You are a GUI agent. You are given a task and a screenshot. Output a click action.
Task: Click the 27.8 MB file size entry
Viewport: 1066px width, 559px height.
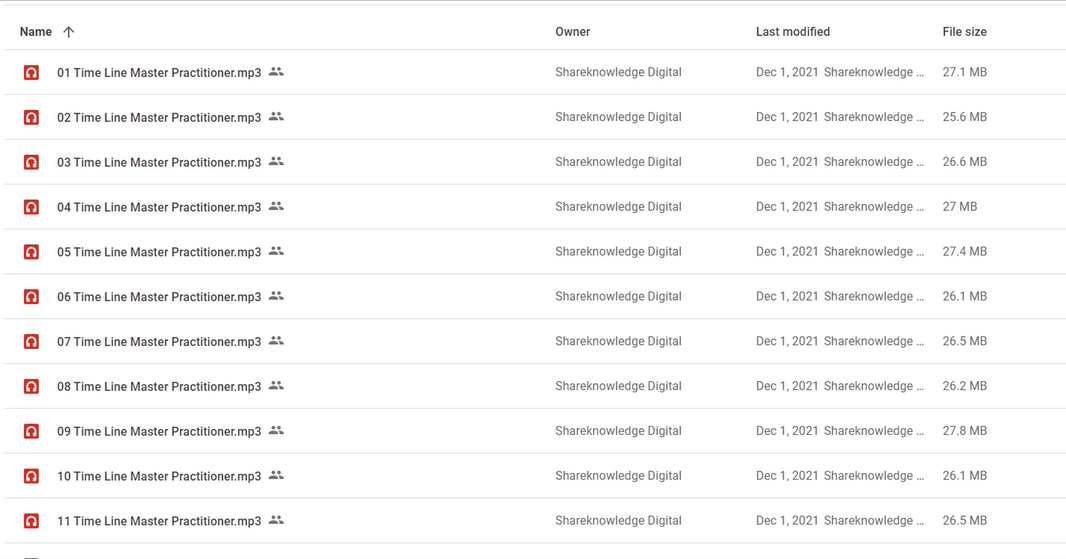(x=964, y=431)
